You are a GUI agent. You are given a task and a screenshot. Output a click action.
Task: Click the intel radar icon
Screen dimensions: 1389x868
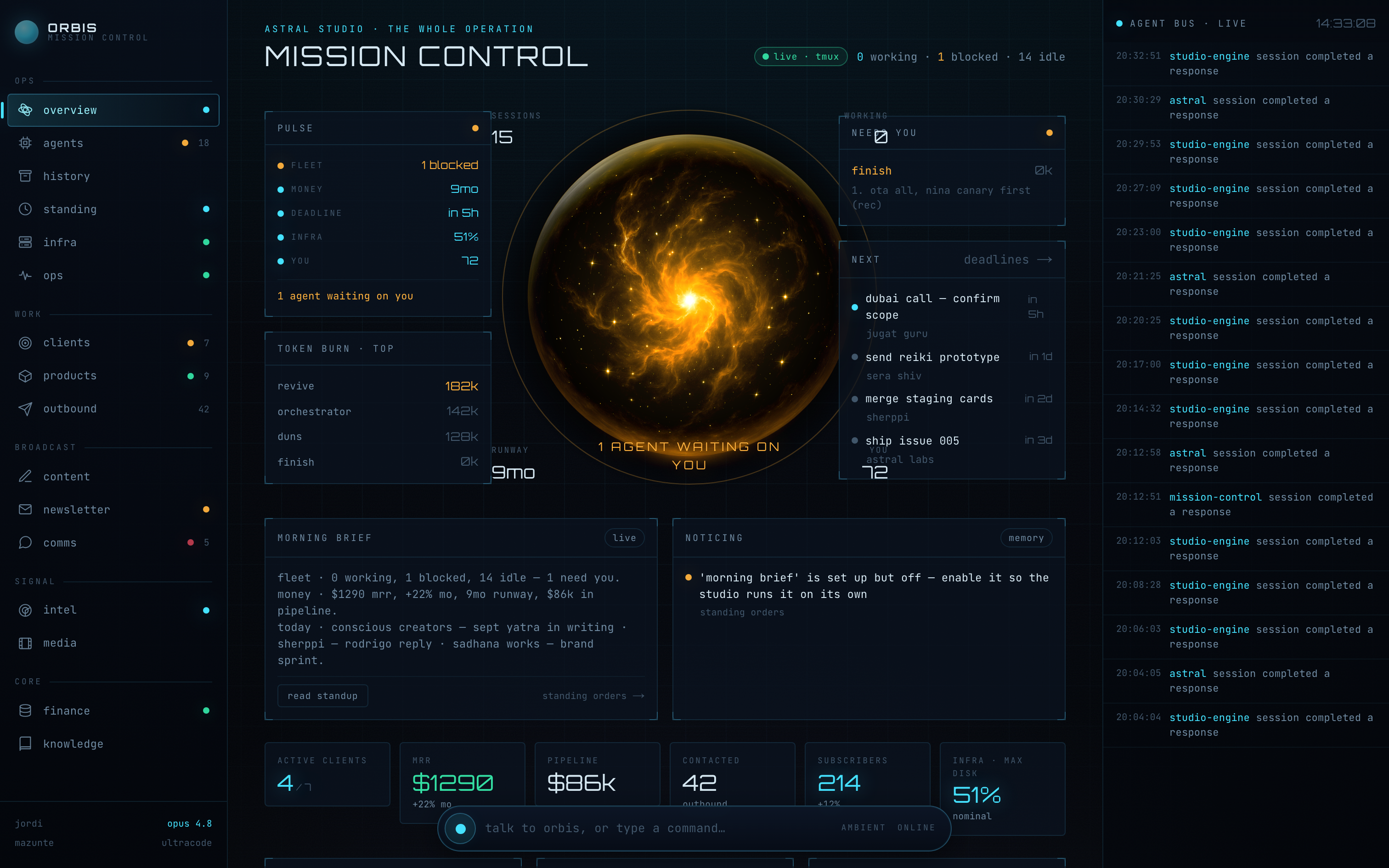pos(25,610)
